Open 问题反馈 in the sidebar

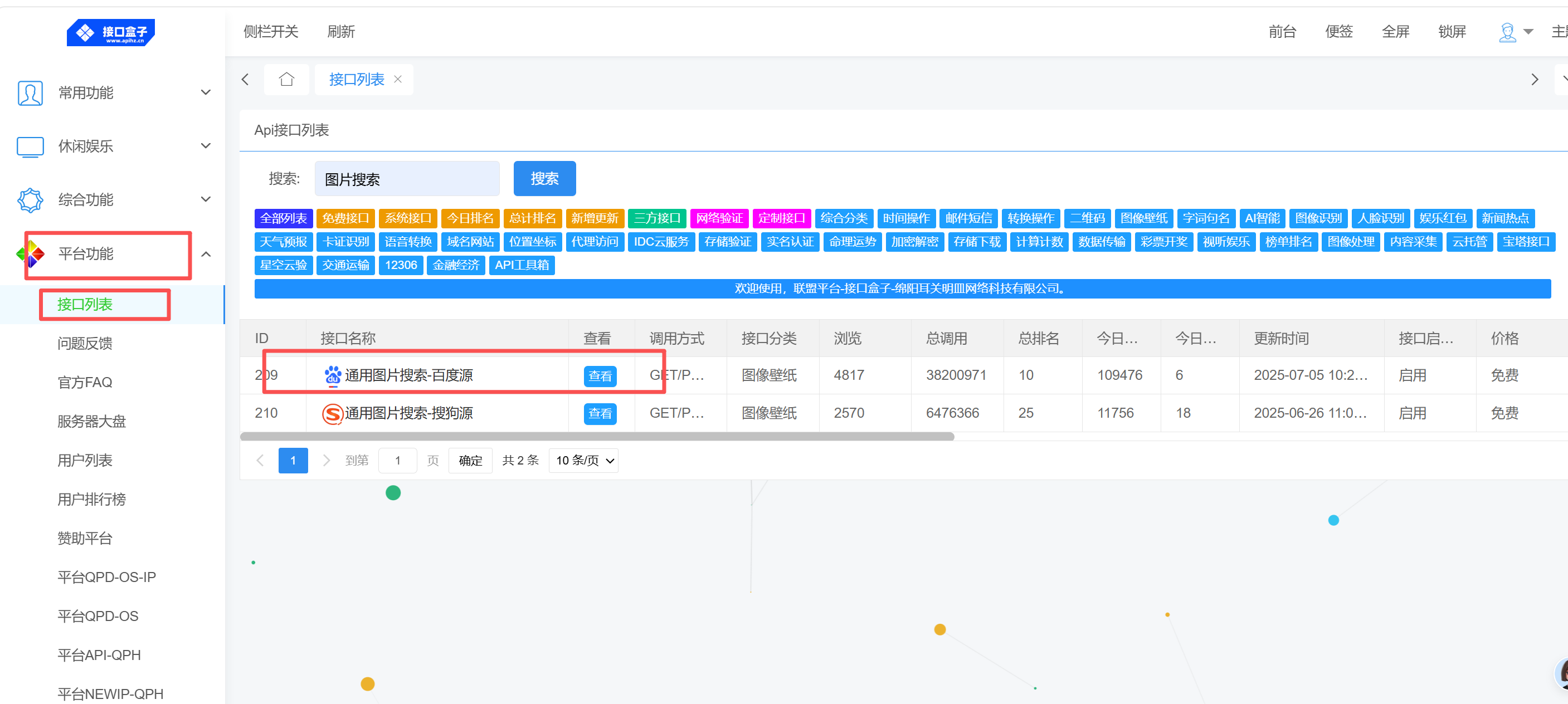85,344
